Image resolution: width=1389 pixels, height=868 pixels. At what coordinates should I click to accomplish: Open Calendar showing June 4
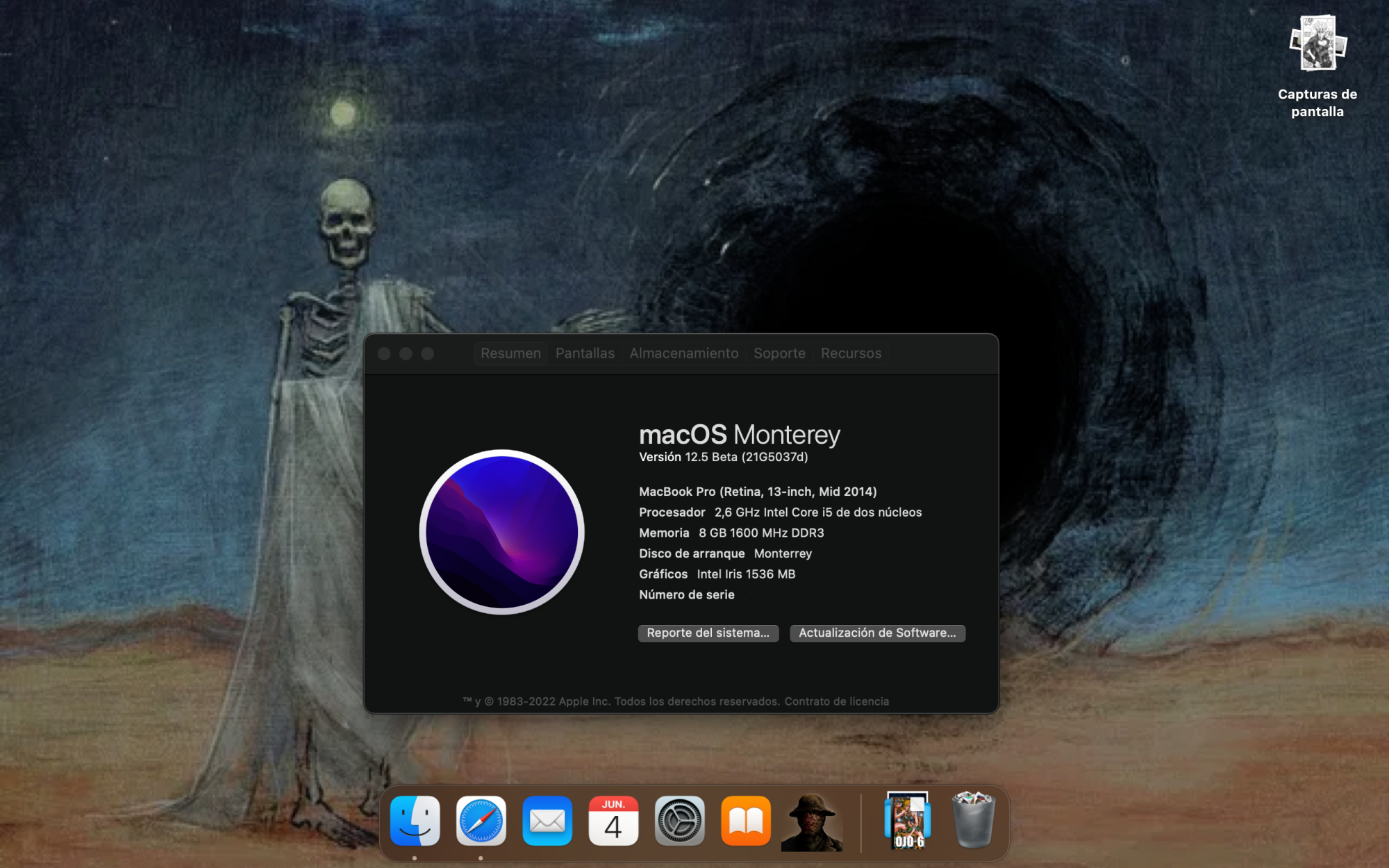click(613, 821)
